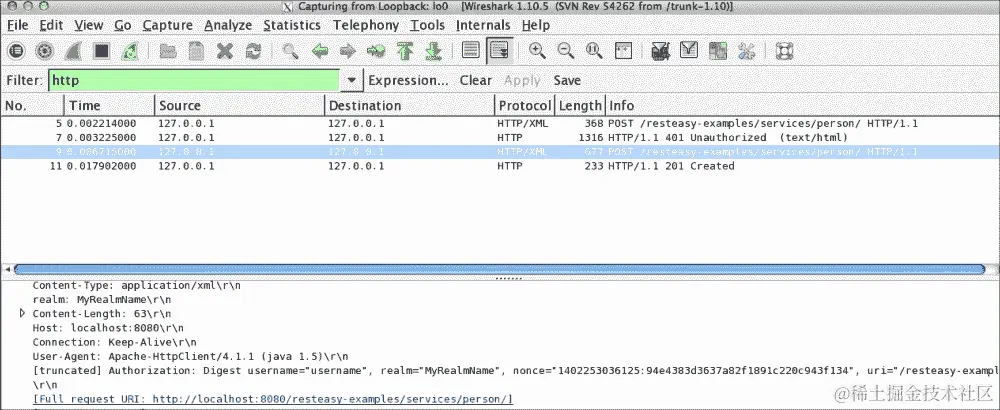Sort by the Protocol column header
The height and width of the screenshot is (410, 1000).
coord(525,105)
